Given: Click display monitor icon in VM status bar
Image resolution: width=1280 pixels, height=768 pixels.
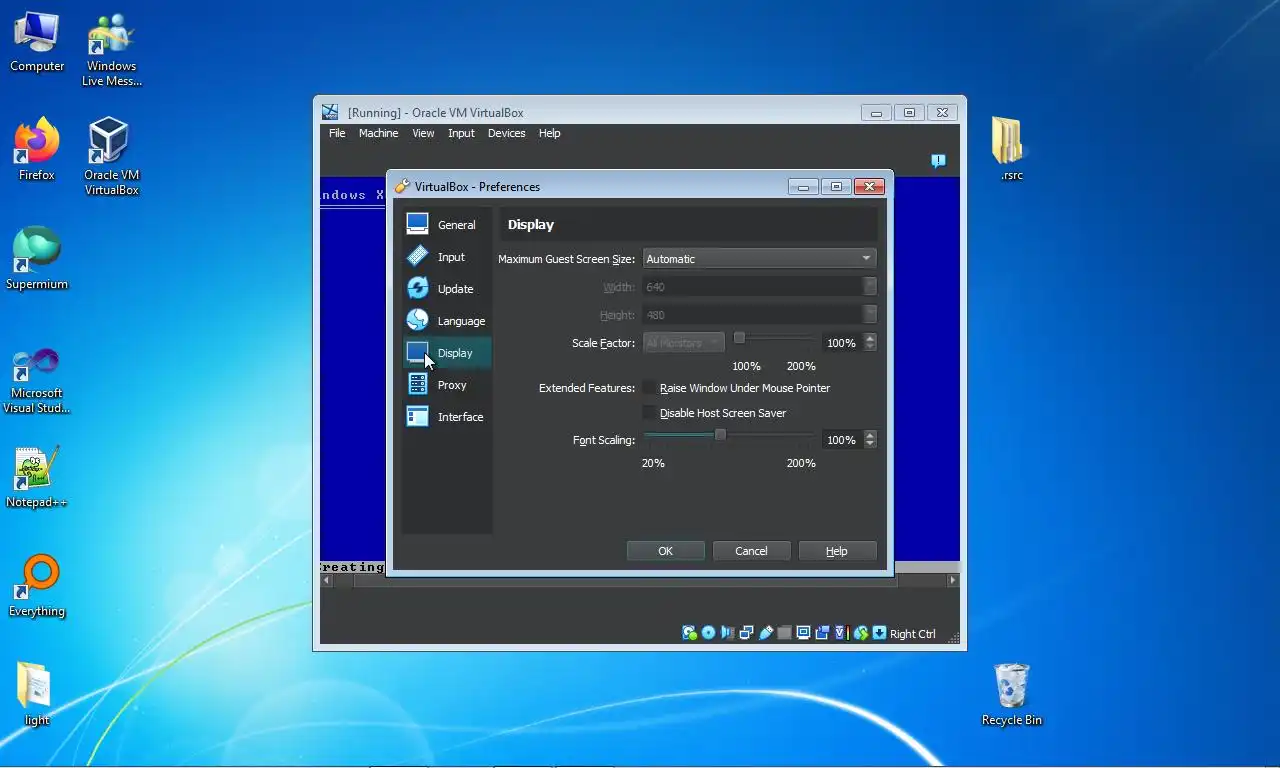Looking at the screenshot, I should (x=803, y=633).
